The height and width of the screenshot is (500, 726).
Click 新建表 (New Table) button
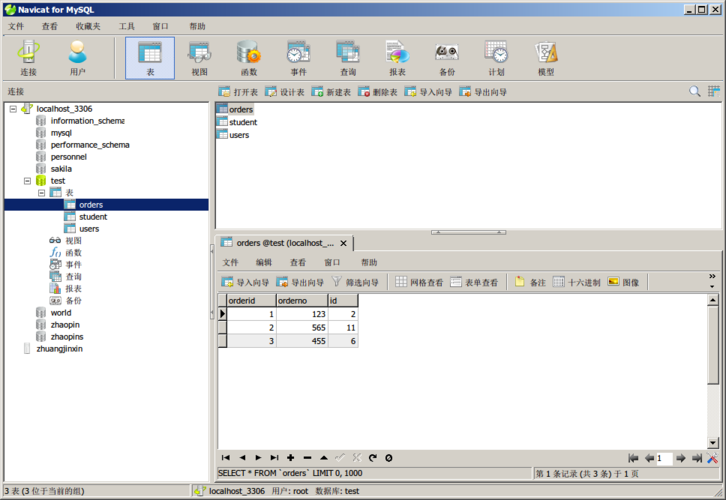[332, 92]
